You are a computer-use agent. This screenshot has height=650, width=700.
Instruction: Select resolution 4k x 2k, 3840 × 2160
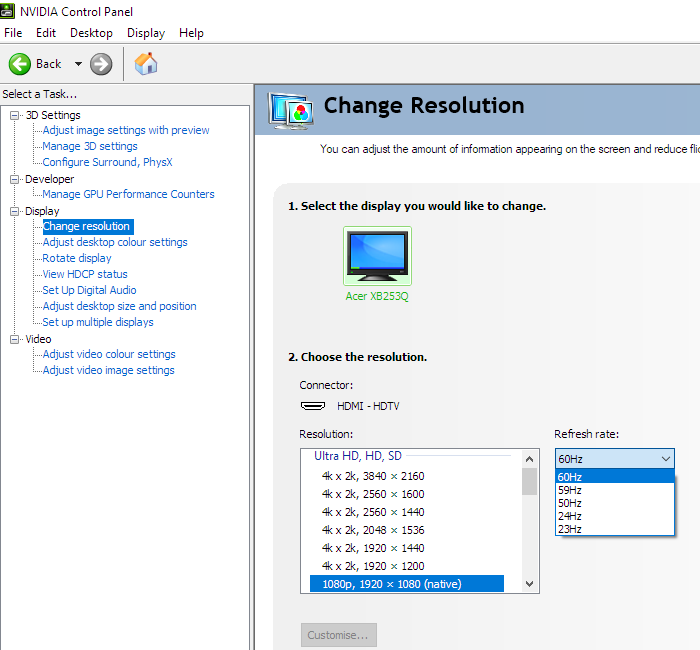(373, 476)
